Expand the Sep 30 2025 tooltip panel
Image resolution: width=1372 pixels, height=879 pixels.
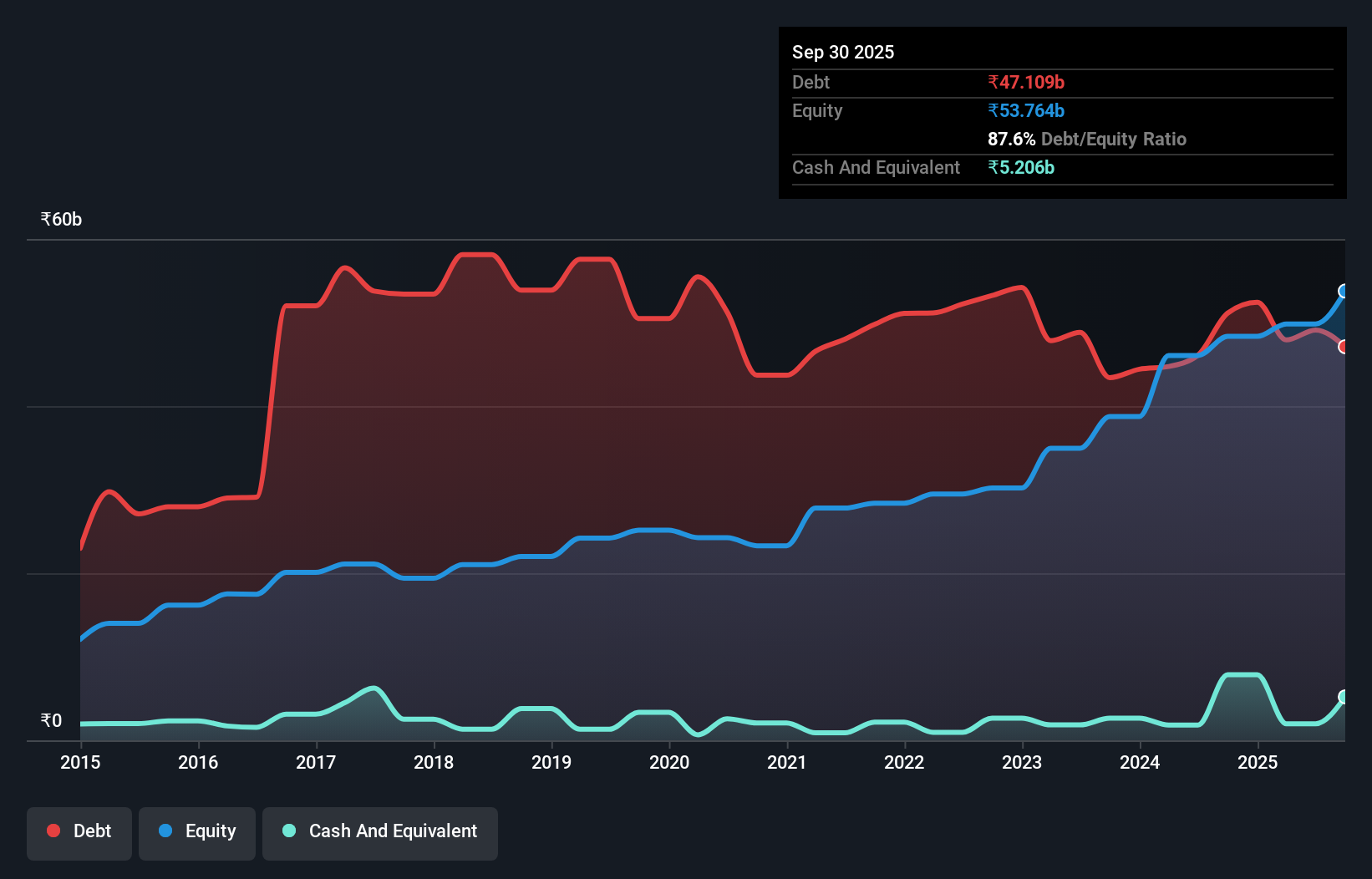point(843,52)
